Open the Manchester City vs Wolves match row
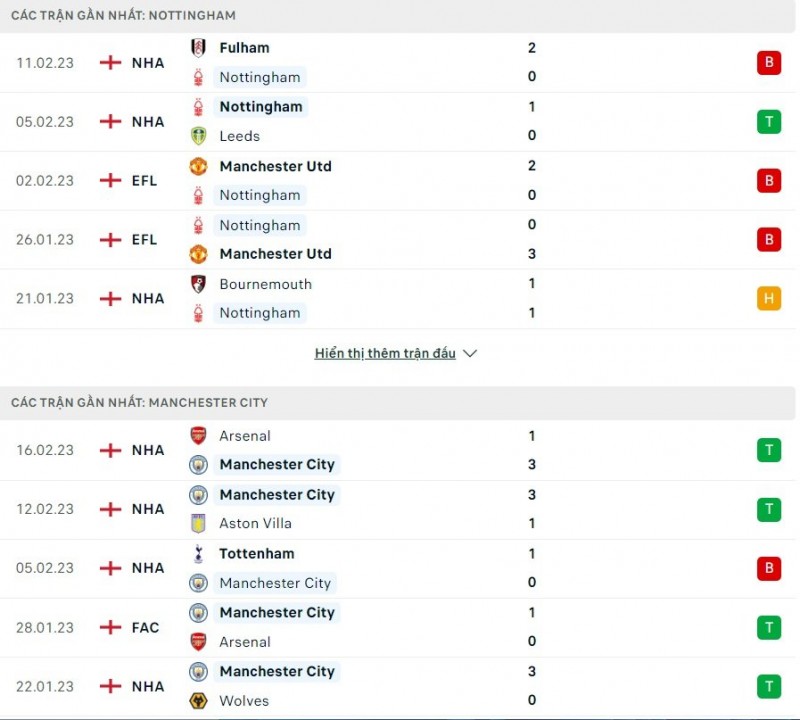 400,686
